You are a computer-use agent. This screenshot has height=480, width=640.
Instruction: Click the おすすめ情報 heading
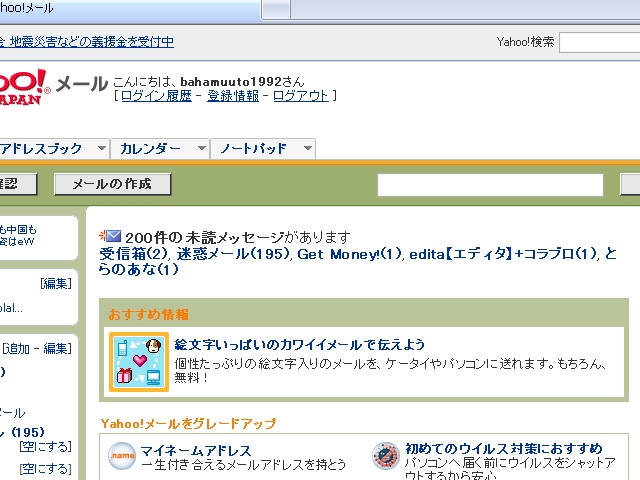click(x=149, y=314)
